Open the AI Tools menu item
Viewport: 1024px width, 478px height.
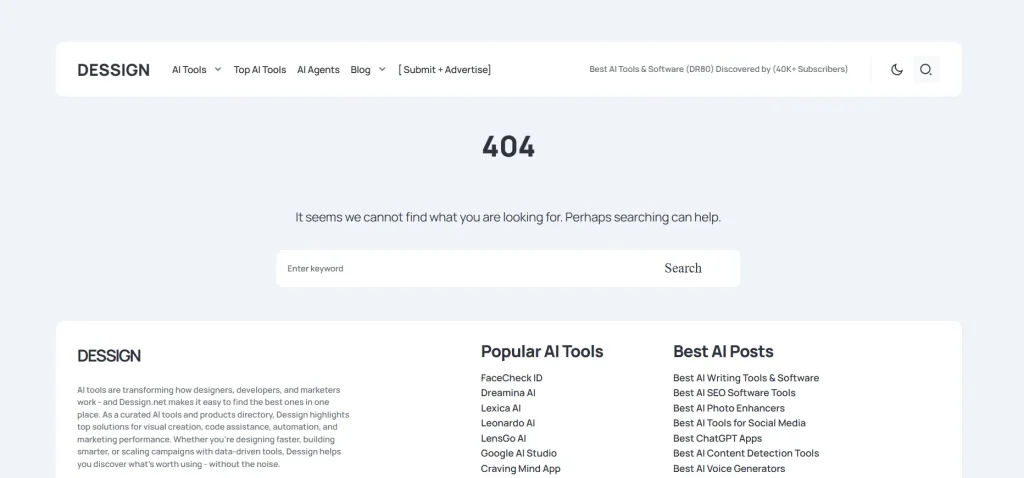tap(189, 69)
